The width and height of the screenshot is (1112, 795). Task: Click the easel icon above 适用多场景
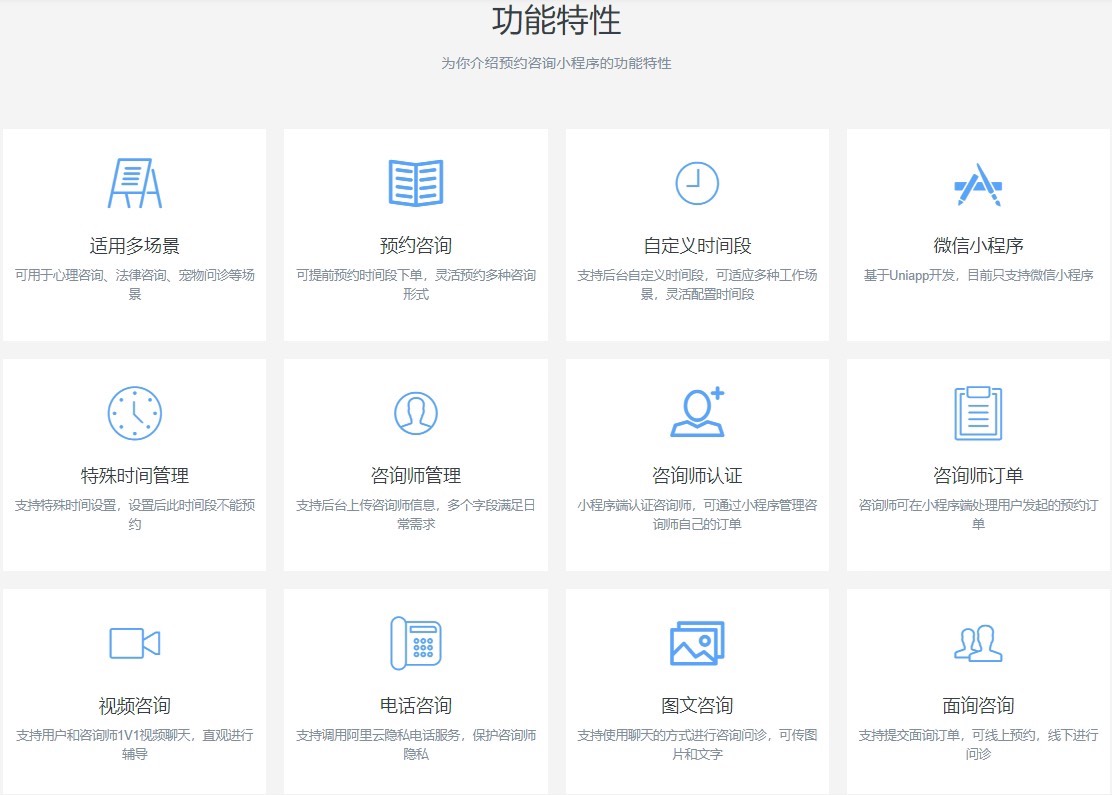pos(135,183)
